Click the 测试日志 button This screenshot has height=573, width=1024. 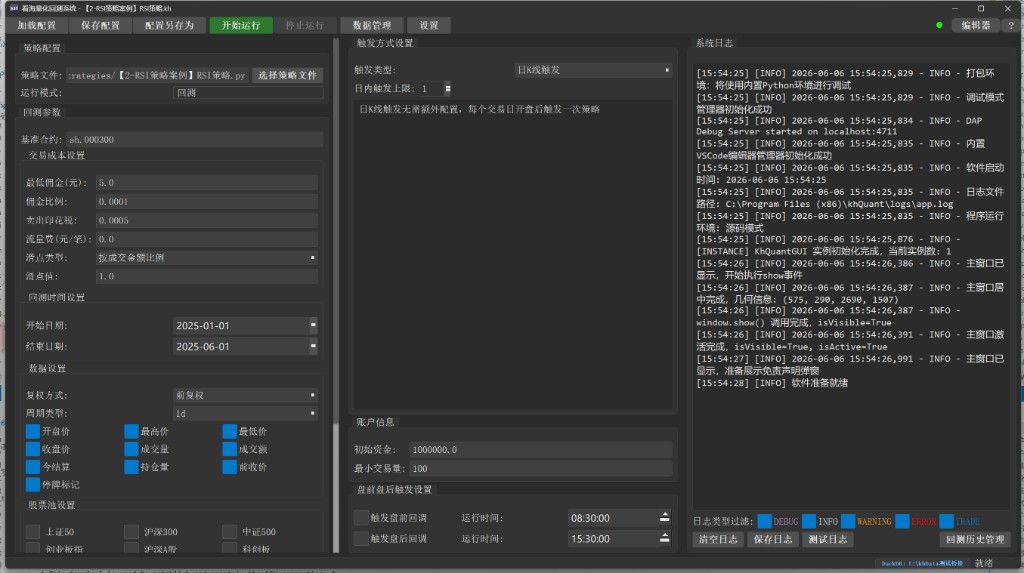pos(827,540)
